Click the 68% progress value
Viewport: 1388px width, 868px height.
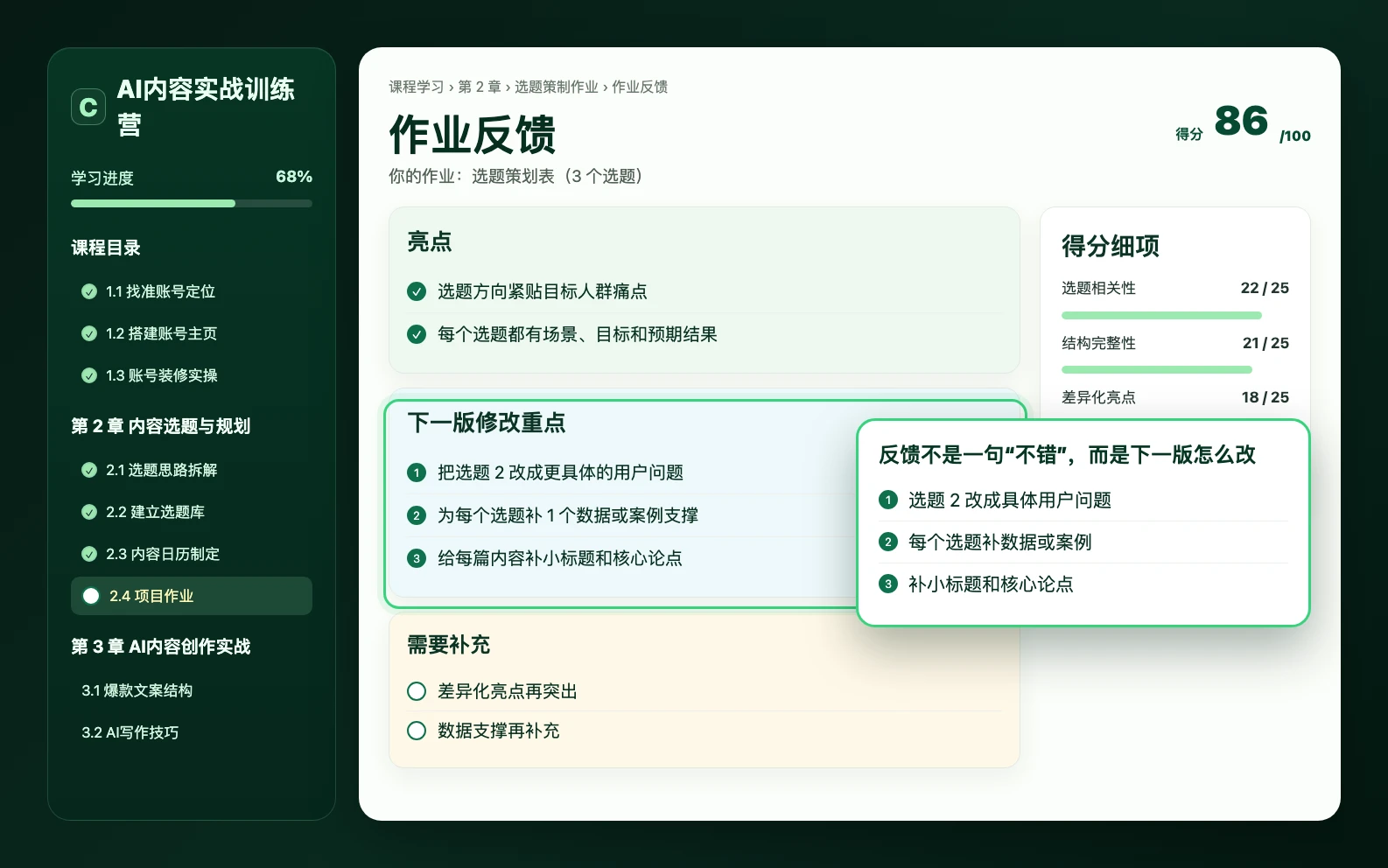click(294, 177)
